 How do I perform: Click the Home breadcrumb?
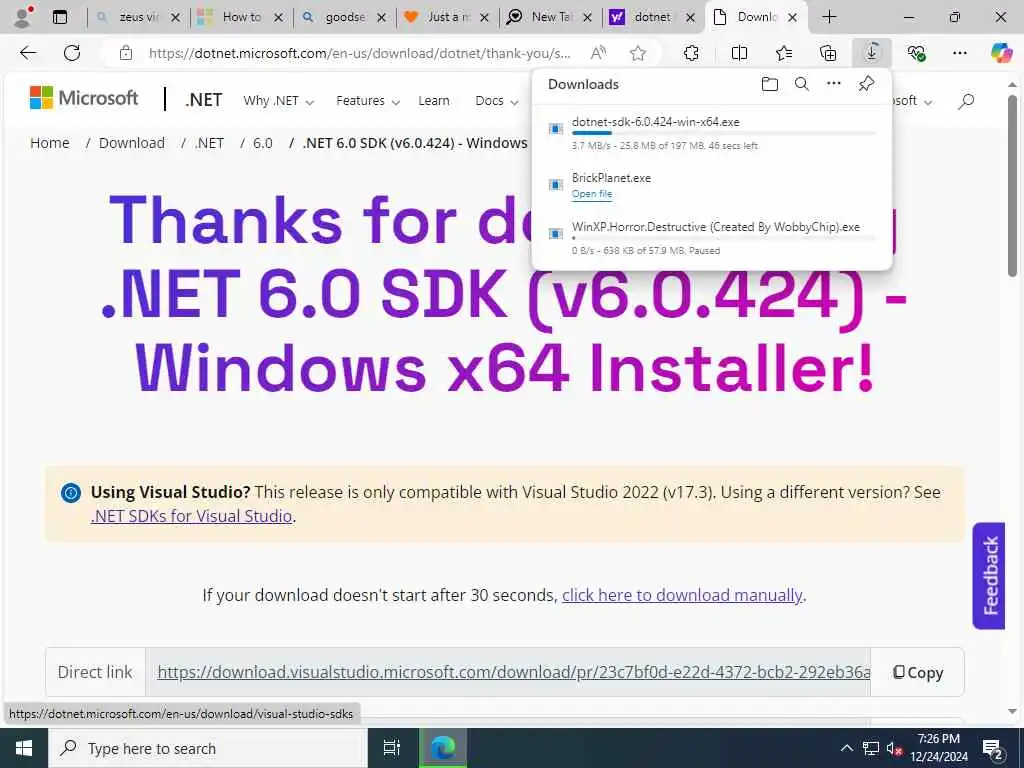[x=50, y=142]
